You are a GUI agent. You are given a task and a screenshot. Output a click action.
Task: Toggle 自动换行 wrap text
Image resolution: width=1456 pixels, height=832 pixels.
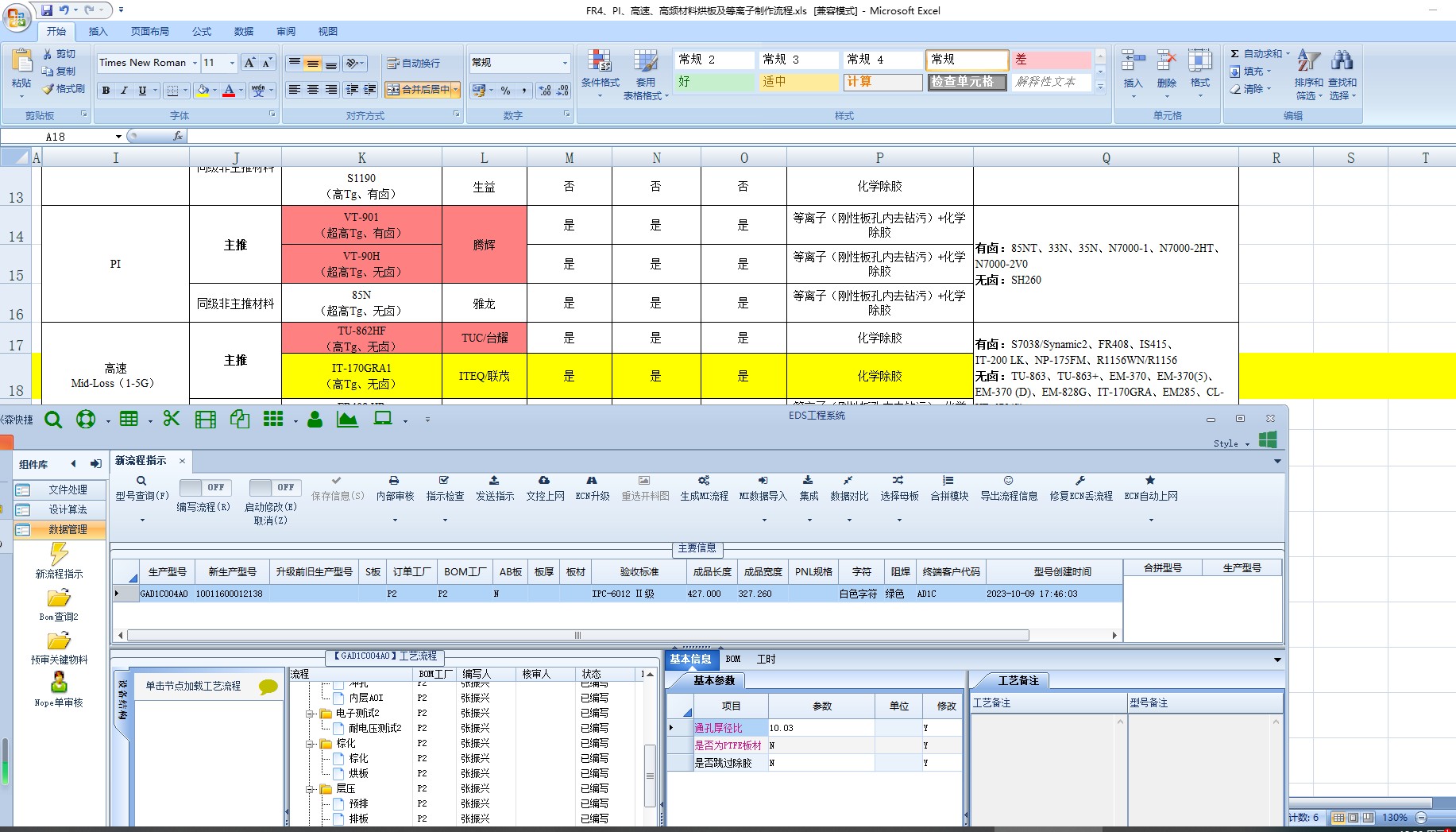pos(413,64)
